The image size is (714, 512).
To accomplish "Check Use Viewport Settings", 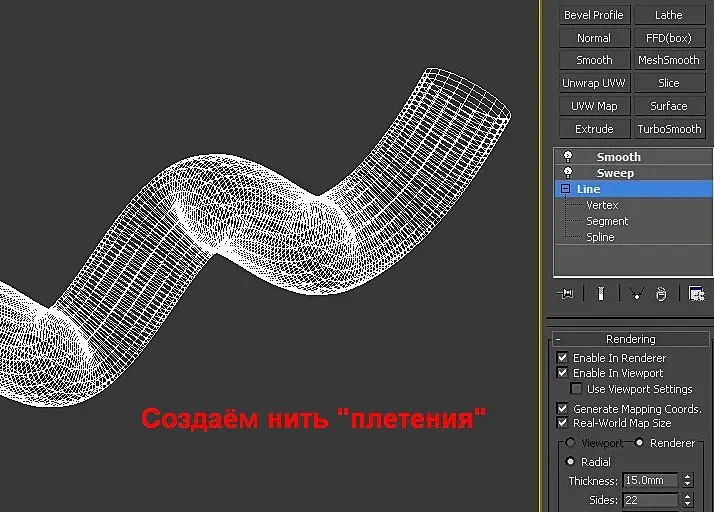I will 576,389.
